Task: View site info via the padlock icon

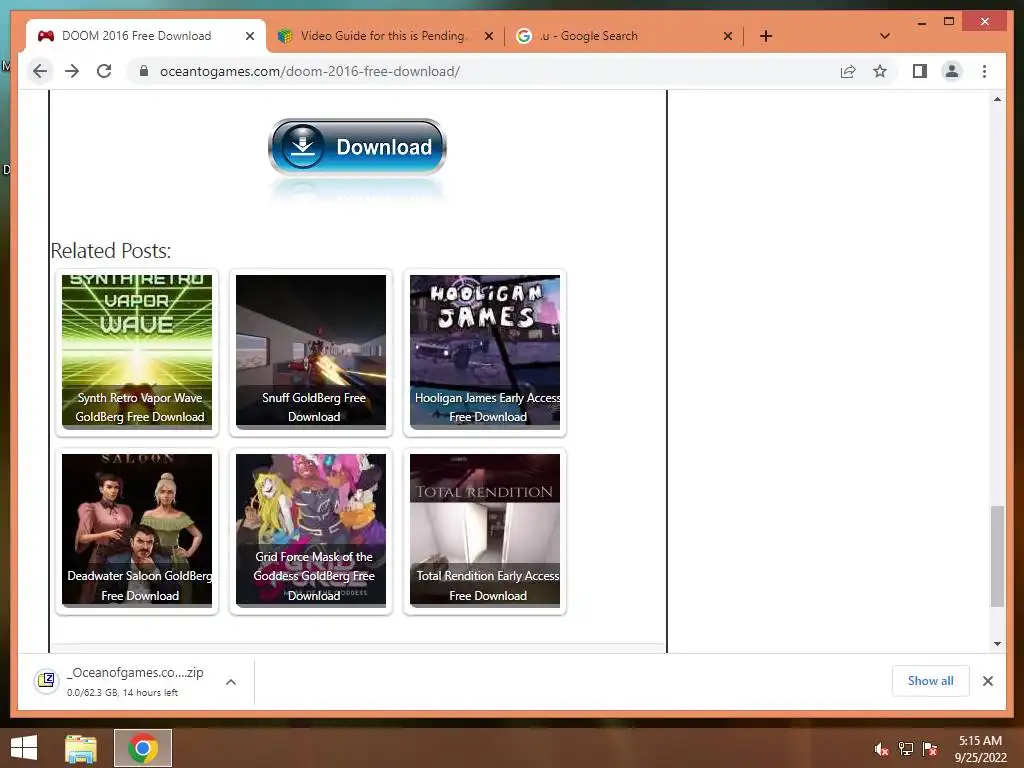Action: point(144,71)
